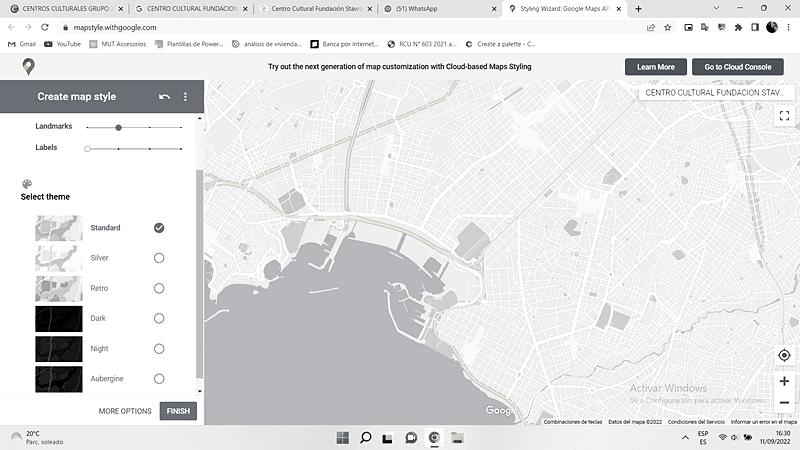Viewport: 800px width, 450px height.
Task: Click the Google Maps pin logo
Action: [x=29, y=66]
